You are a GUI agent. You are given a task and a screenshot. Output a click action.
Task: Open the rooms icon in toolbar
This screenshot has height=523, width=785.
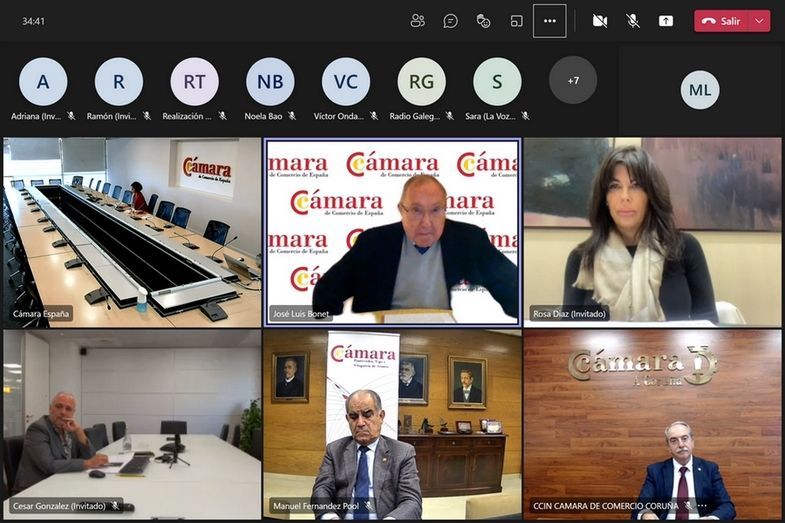[x=516, y=21]
